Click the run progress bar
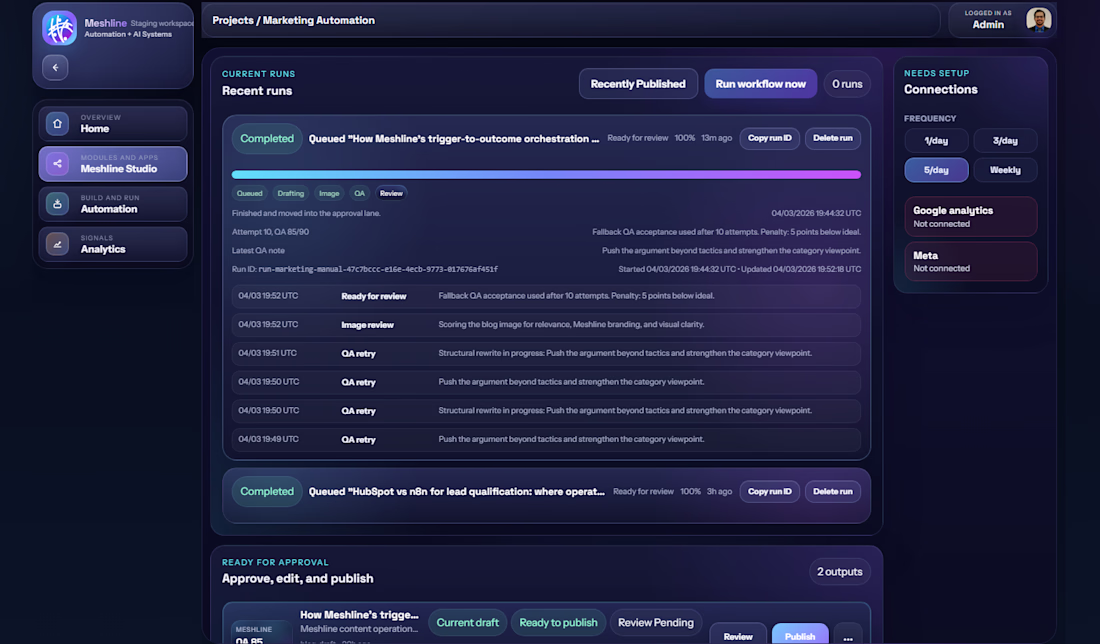1100x644 pixels. click(546, 174)
